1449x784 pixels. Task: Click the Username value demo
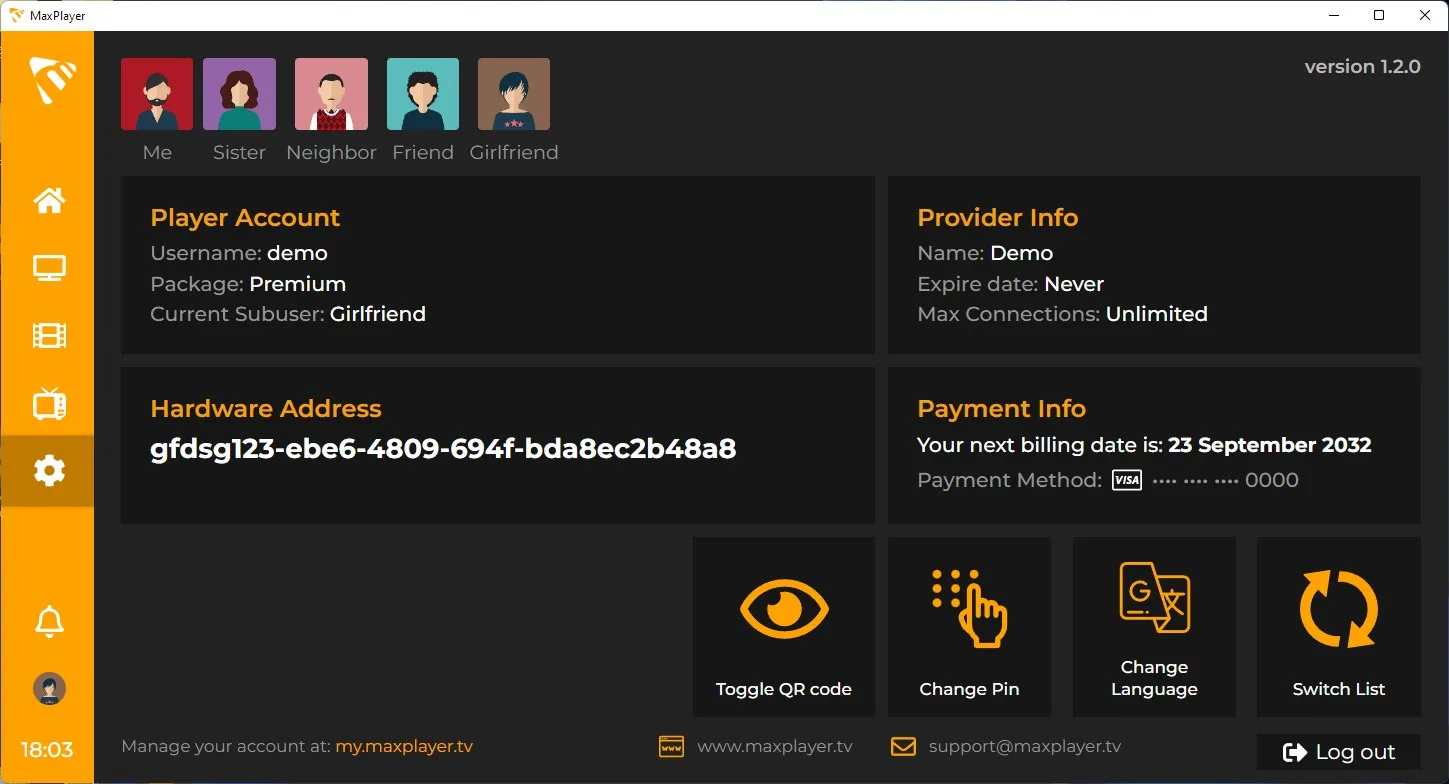point(297,253)
